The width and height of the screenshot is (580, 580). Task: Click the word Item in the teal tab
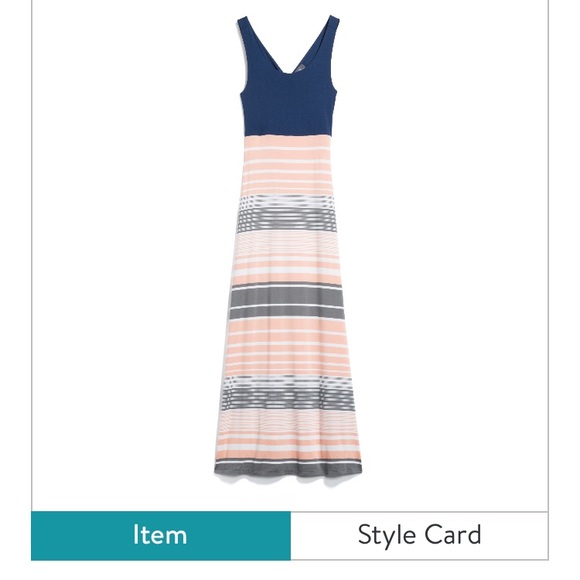point(160,535)
